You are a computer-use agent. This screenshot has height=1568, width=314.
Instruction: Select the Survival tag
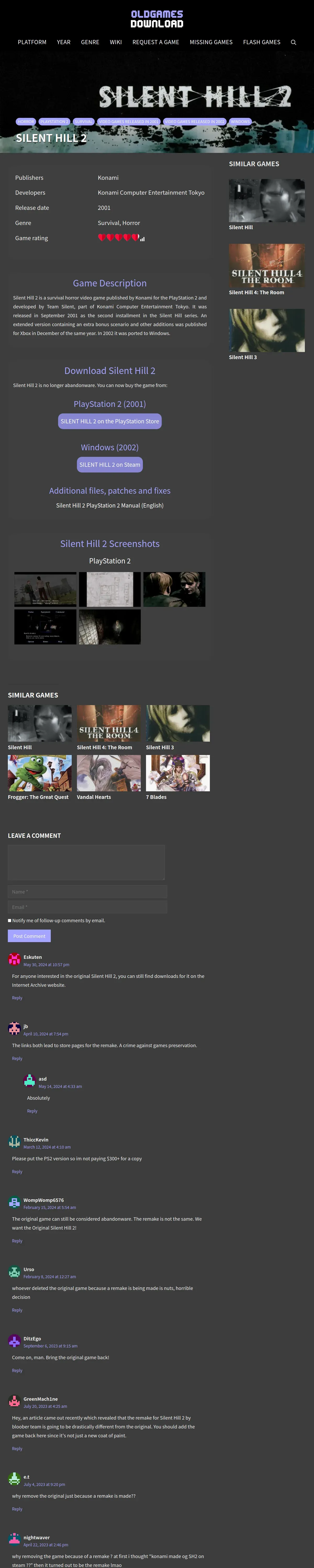[x=83, y=122]
